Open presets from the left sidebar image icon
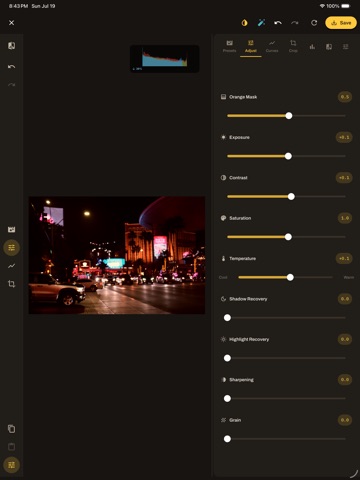Screen dimensions: 360x480 (x=11, y=229)
